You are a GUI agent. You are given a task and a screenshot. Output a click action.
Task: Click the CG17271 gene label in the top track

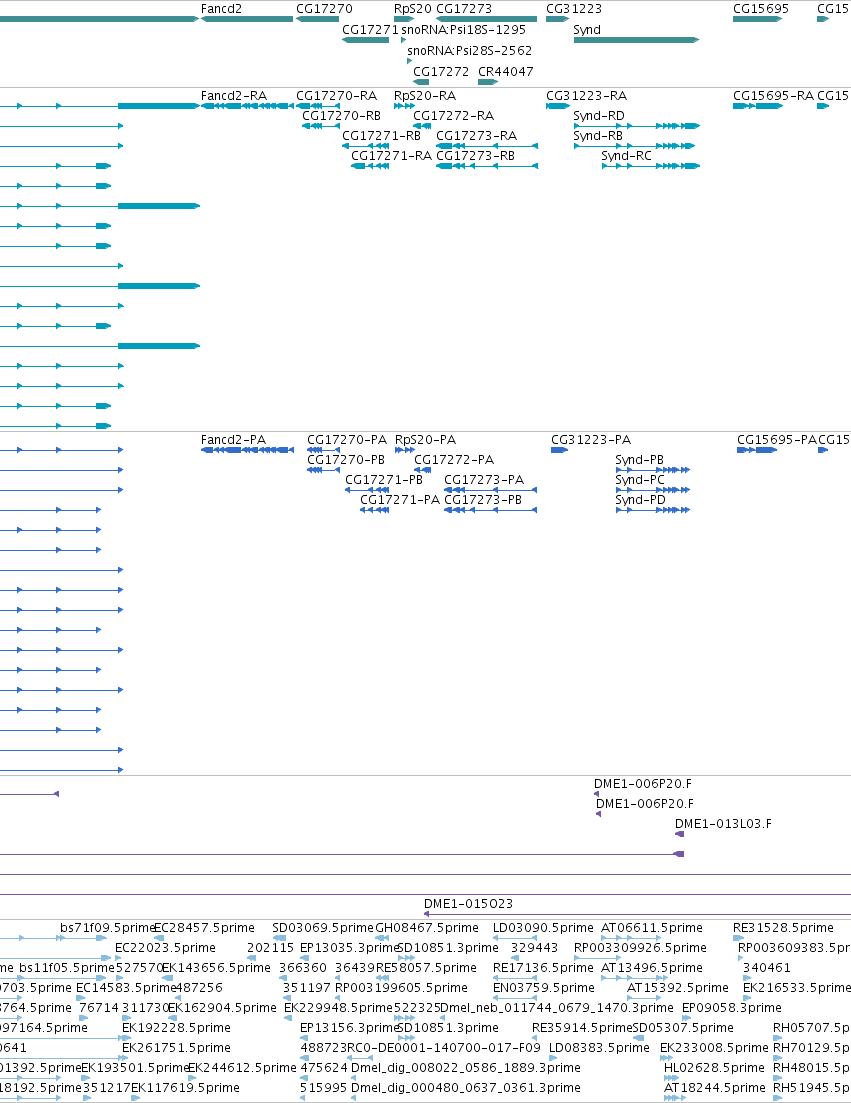[370, 30]
